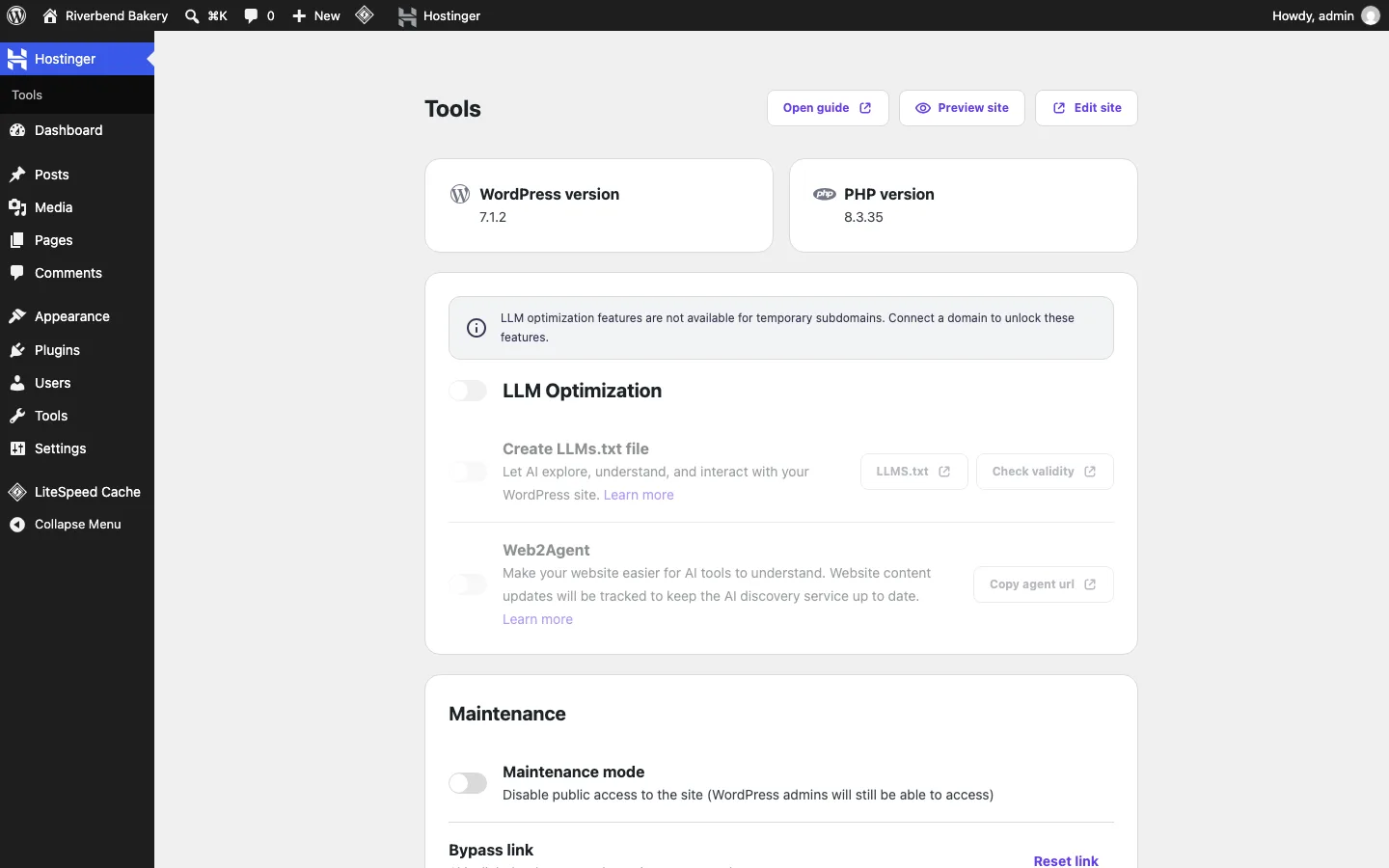Click the Posts pin icon in sidebar
This screenshot has height=868, width=1389.
(x=17, y=175)
